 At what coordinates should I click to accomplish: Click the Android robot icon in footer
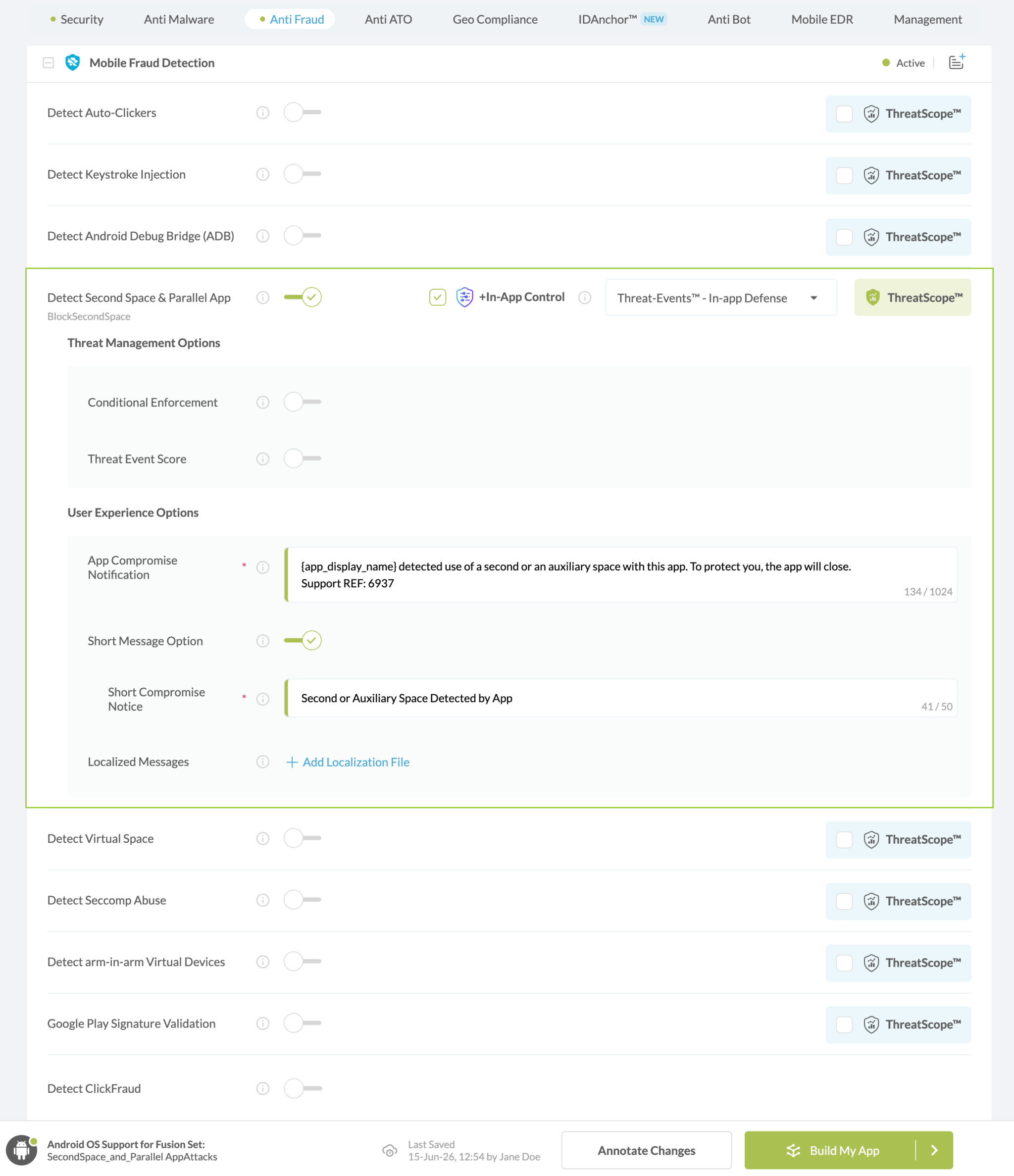coord(22,1150)
